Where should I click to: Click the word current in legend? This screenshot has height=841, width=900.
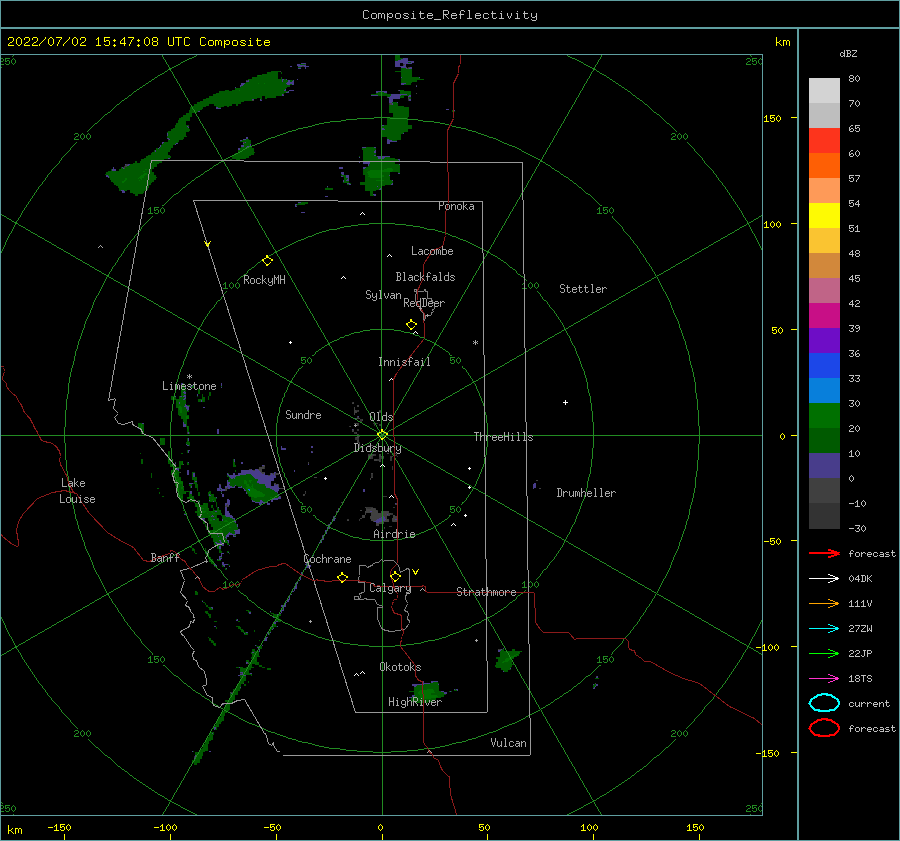coord(869,703)
